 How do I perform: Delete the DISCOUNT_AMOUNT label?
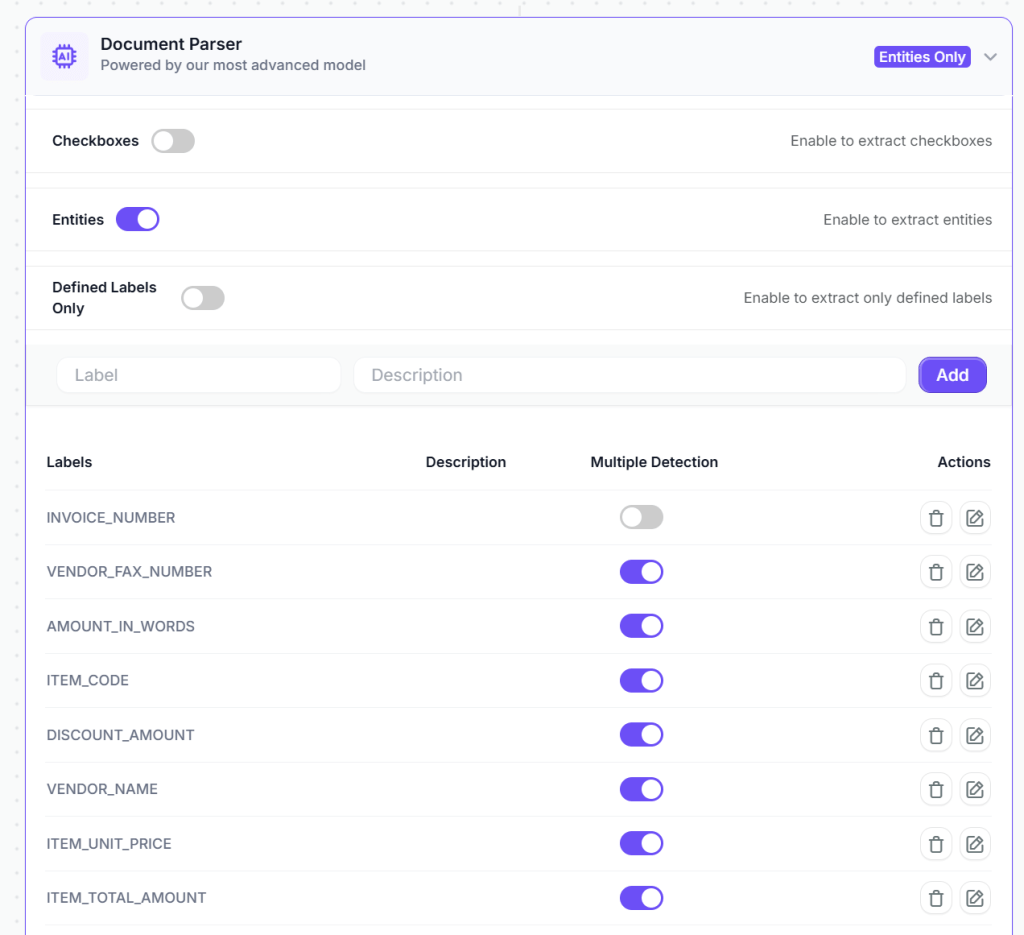tap(936, 735)
